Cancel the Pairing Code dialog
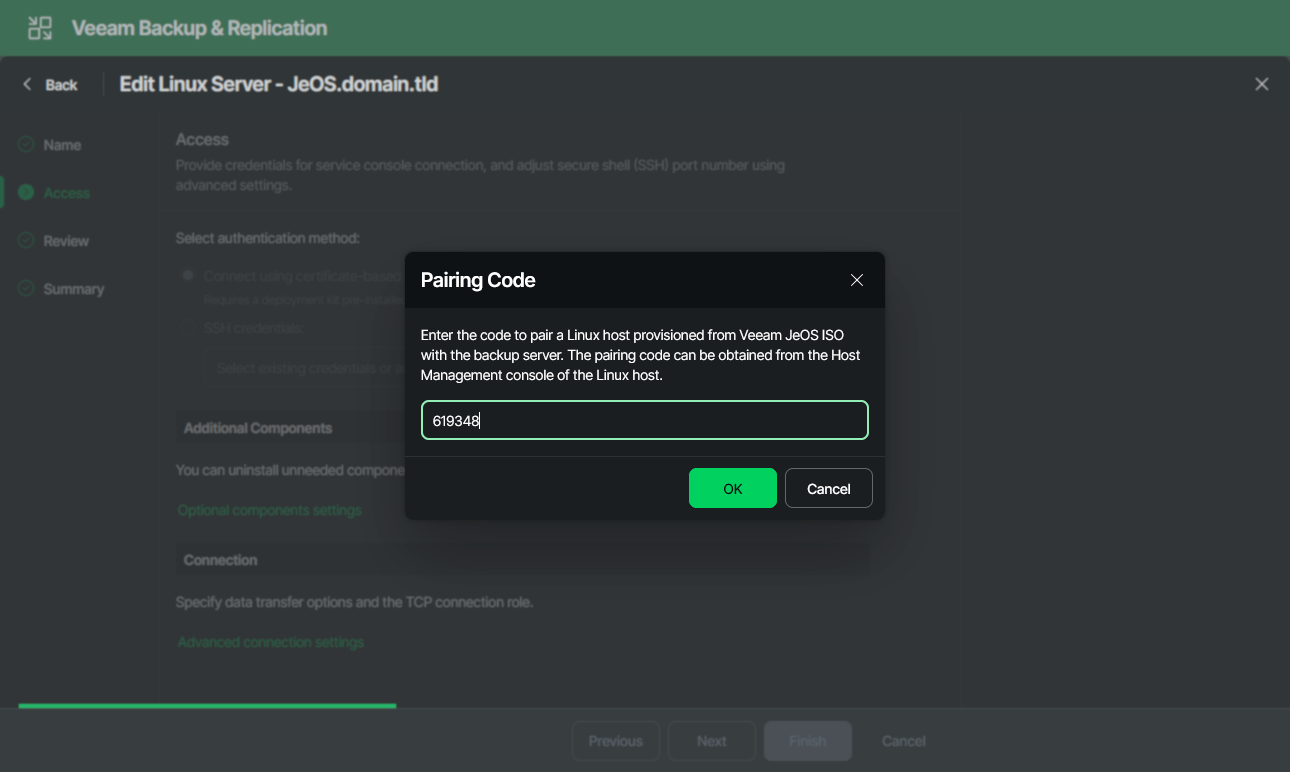1290x772 pixels. (828, 488)
